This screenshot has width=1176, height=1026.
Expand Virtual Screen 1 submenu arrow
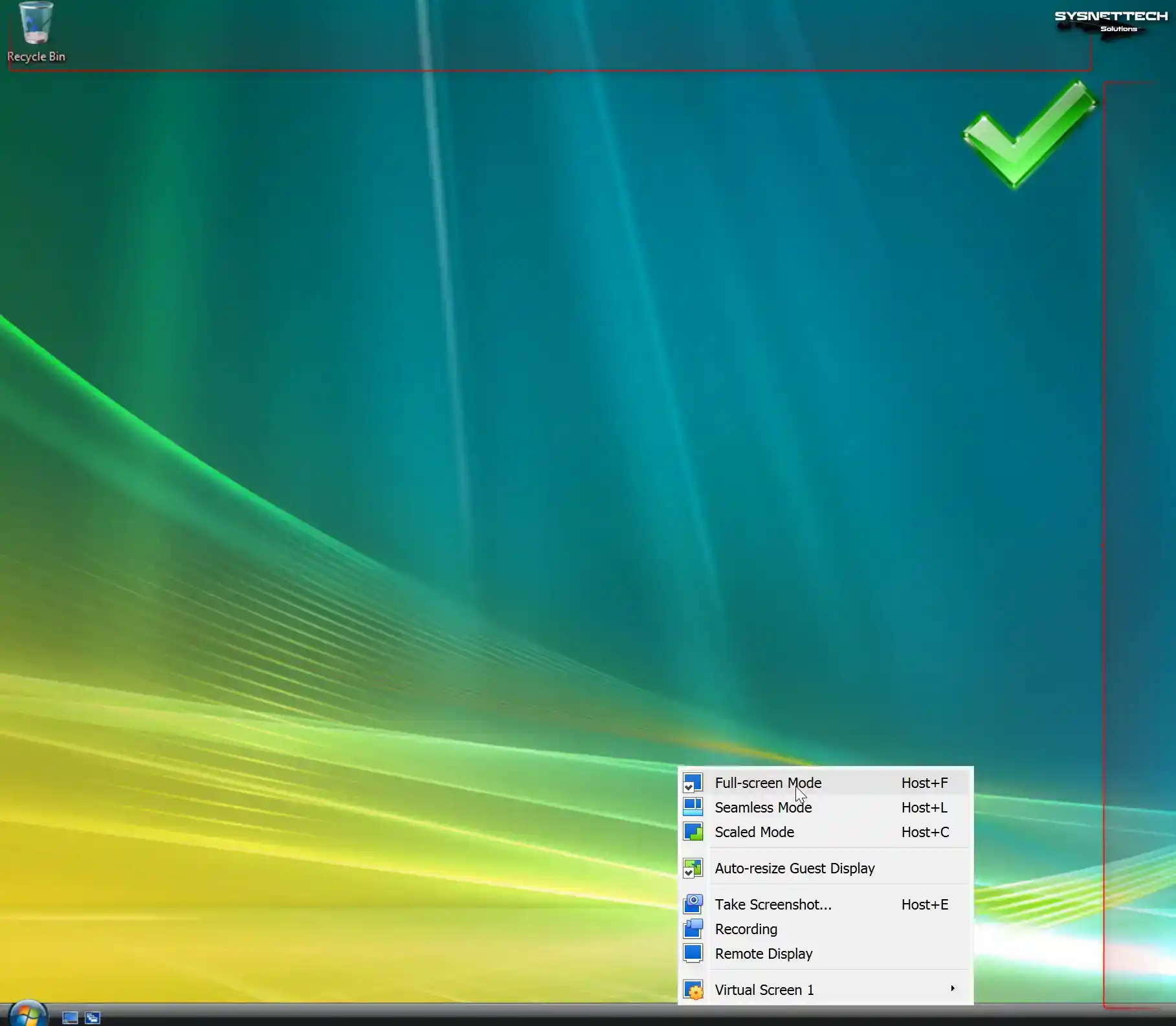(x=953, y=988)
